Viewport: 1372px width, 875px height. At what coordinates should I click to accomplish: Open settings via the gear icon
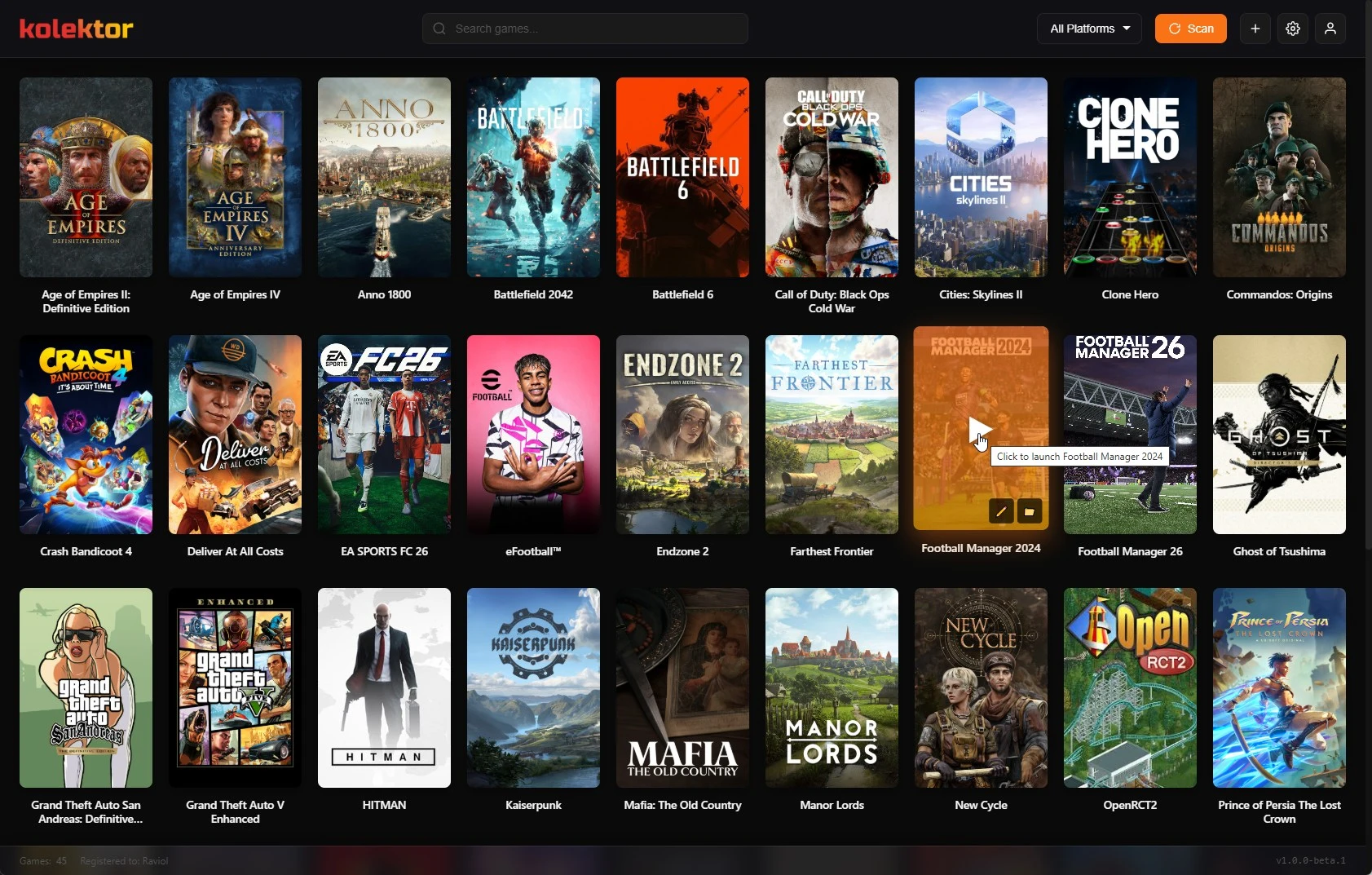pos(1292,29)
